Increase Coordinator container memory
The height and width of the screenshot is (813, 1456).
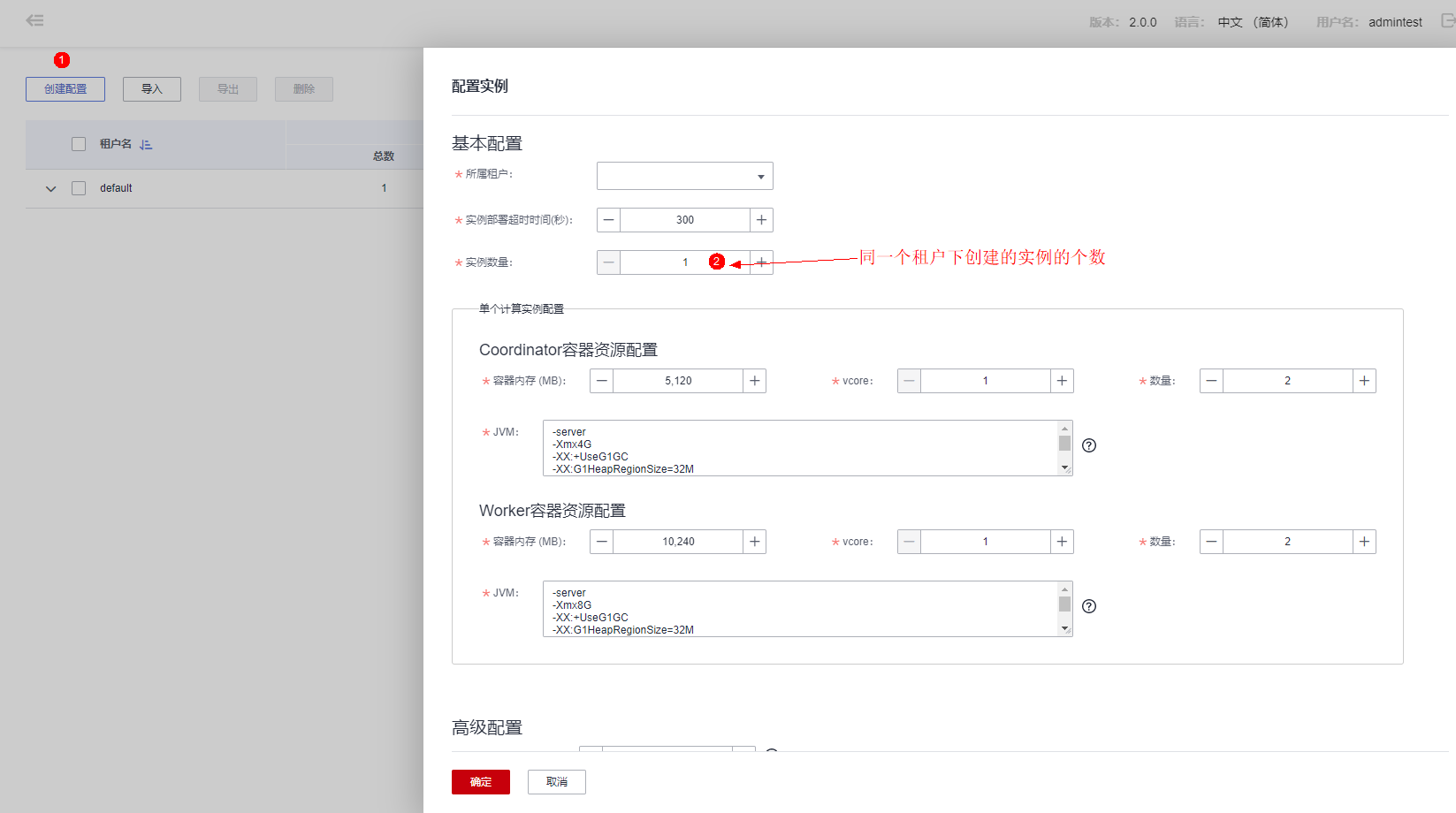(754, 381)
